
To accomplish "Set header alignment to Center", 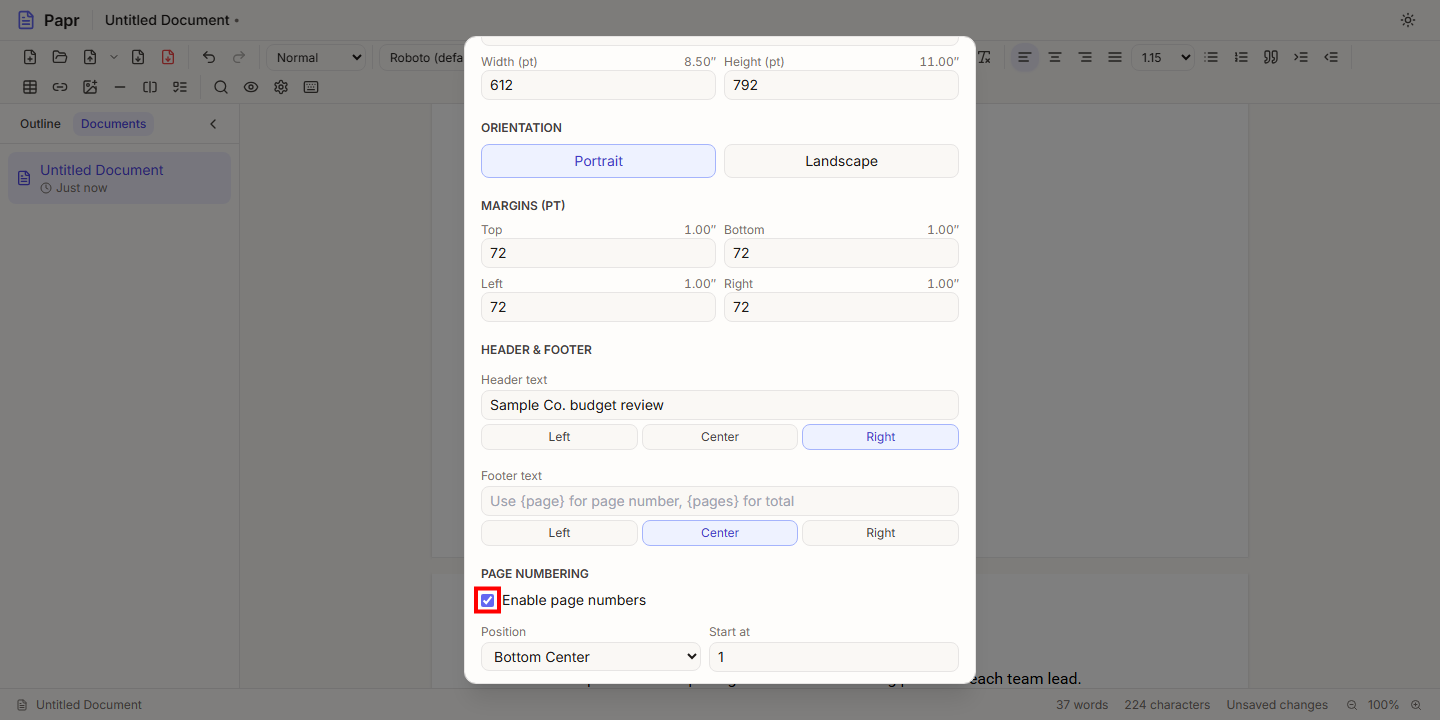I will [x=720, y=437].
